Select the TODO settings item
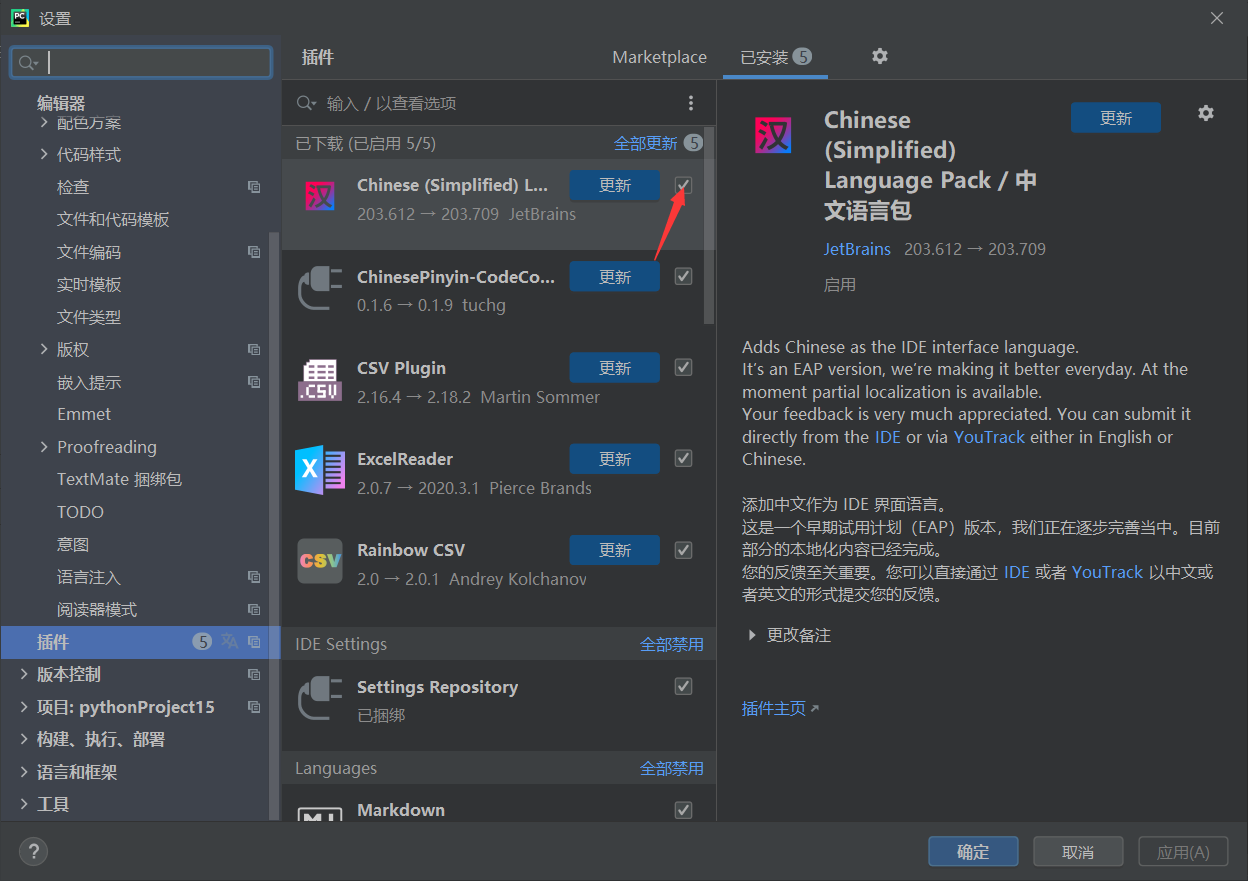Image resolution: width=1248 pixels, height=881 pixels. (x=80, y=512)
